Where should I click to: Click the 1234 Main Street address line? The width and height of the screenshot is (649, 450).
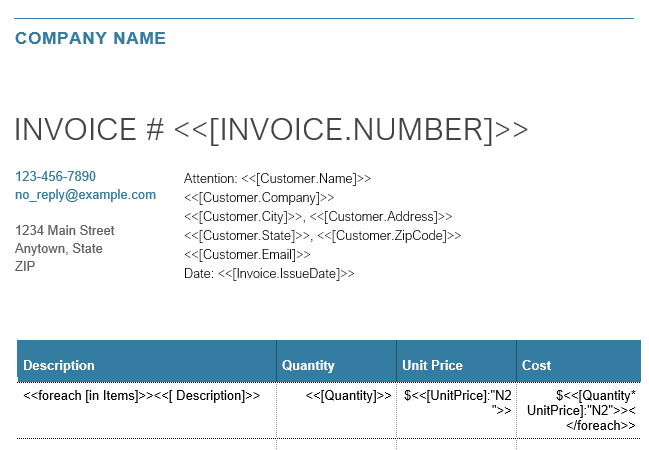pos(64,230)
